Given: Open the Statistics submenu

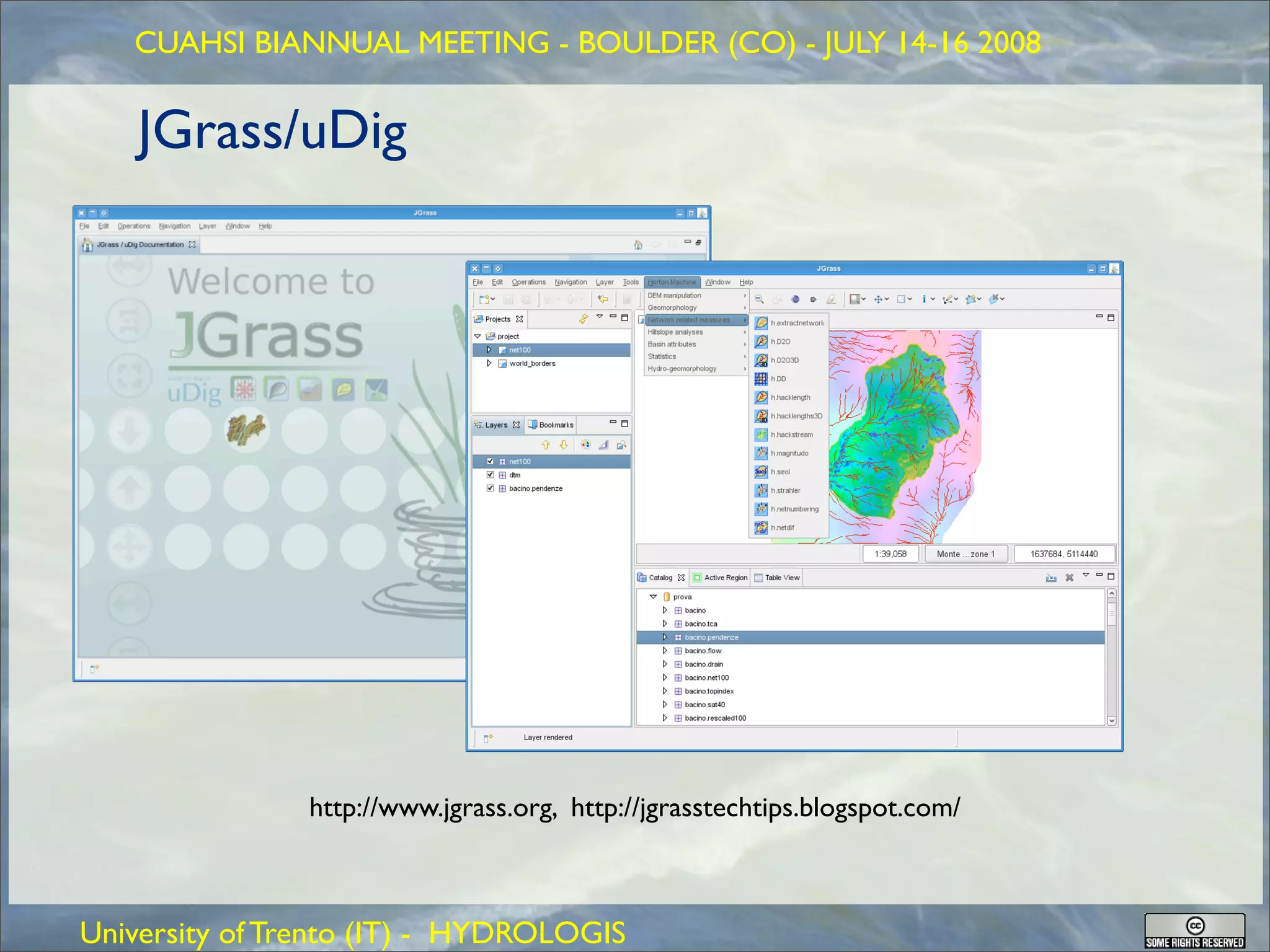Looking at the screenshot, I should pos(696,356).
